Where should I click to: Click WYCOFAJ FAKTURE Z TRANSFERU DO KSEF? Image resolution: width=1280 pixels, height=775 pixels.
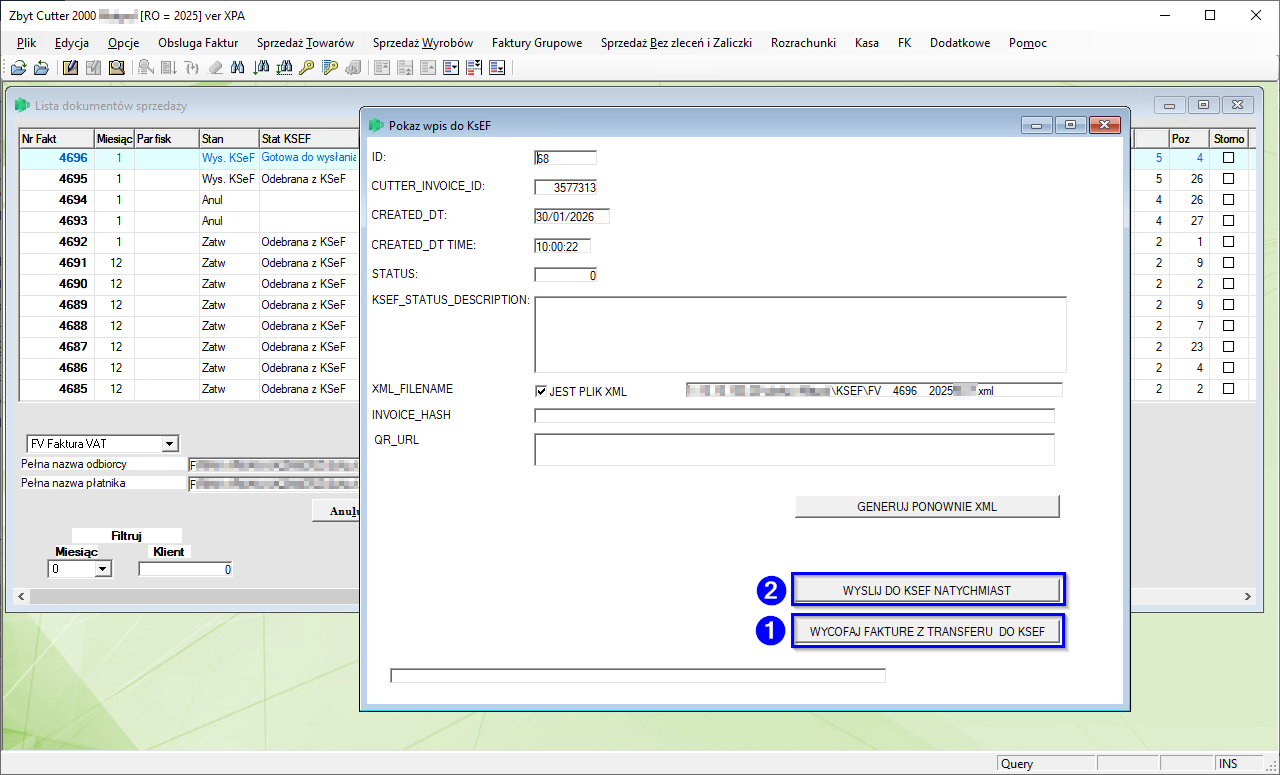point(927,632)
